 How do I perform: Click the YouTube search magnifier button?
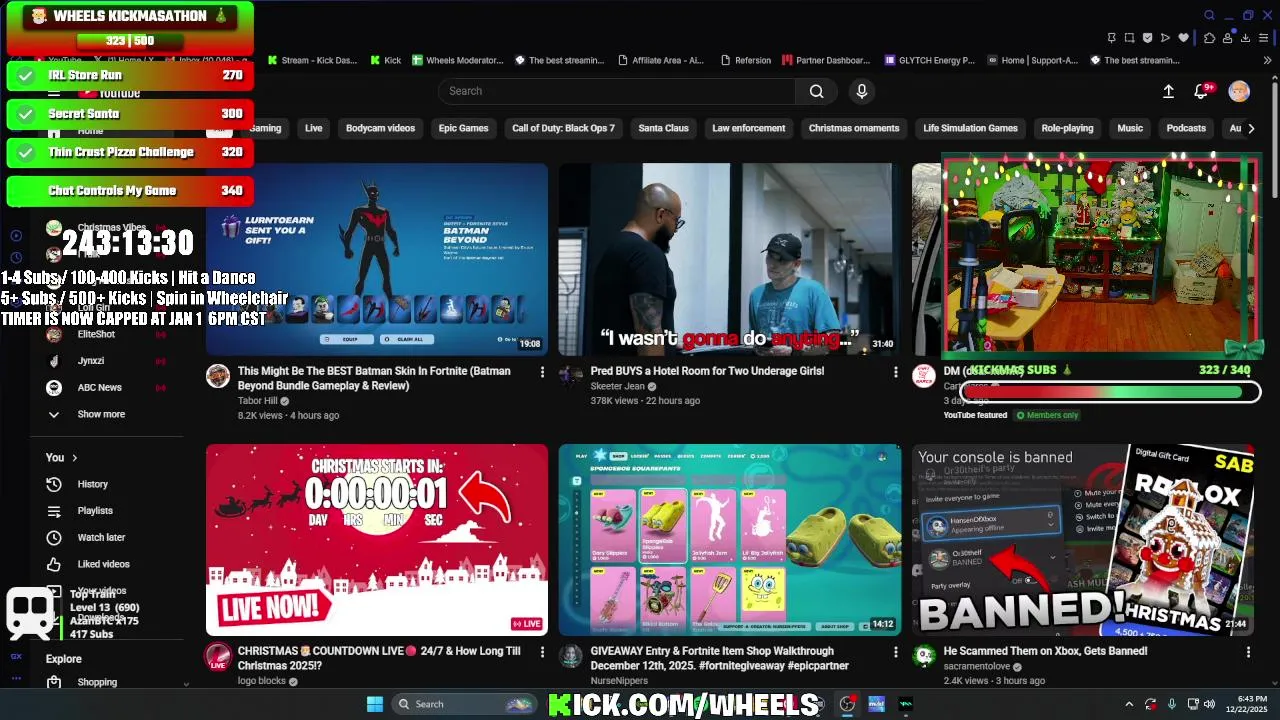[817, 91]
